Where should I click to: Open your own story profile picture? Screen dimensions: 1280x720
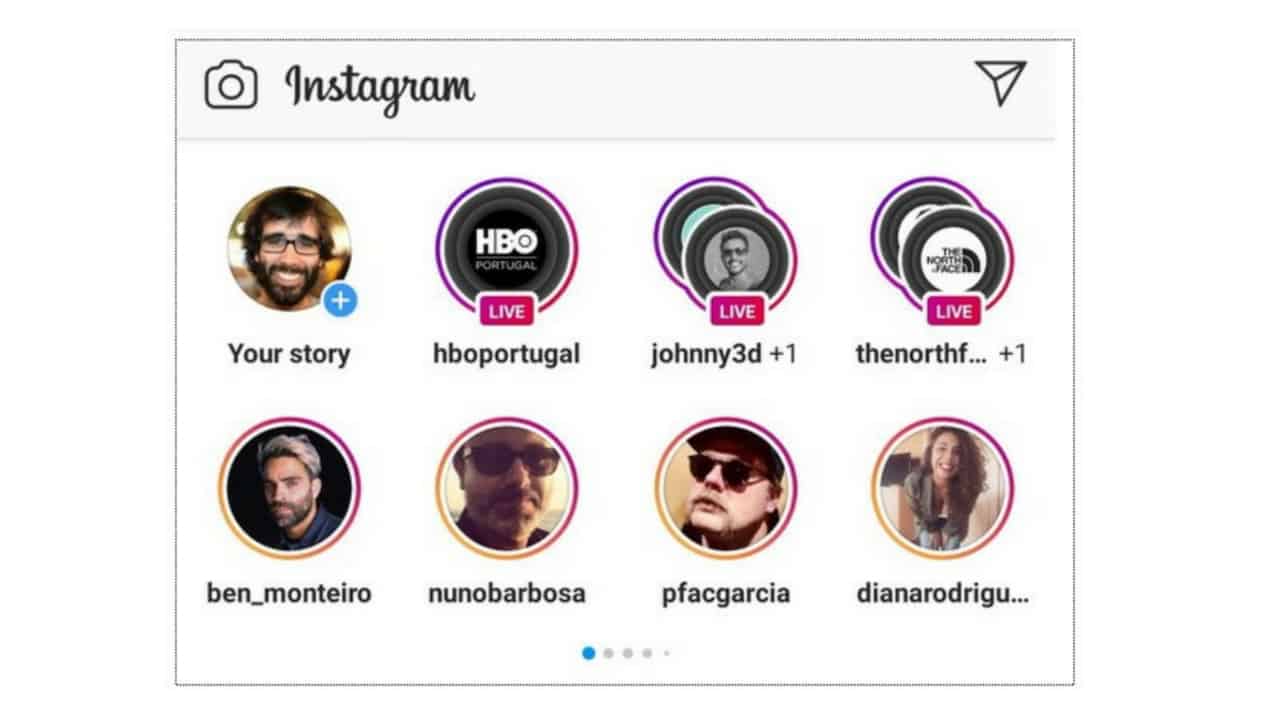click(289, 248)
